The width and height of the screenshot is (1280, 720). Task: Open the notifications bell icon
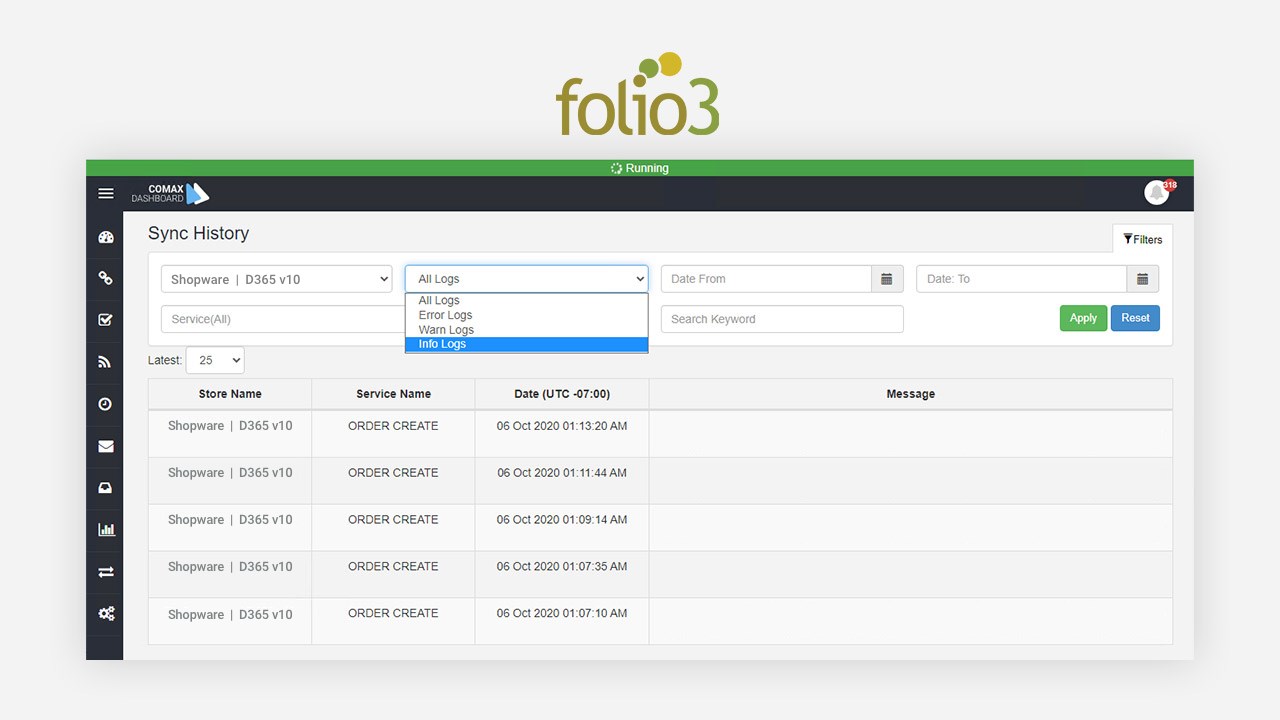point(1157,192)
